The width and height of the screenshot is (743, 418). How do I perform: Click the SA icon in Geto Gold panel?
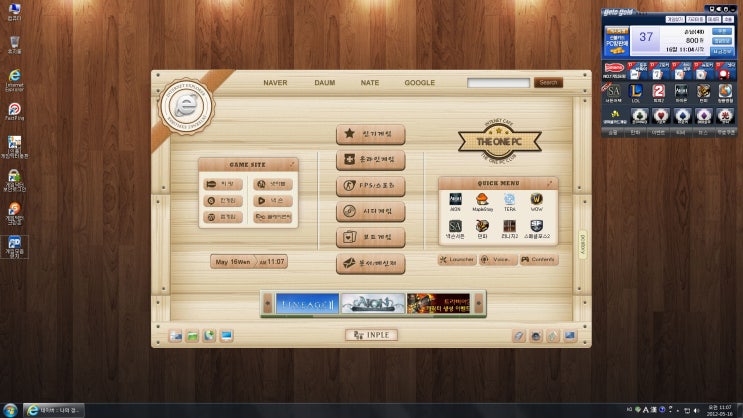614,91
